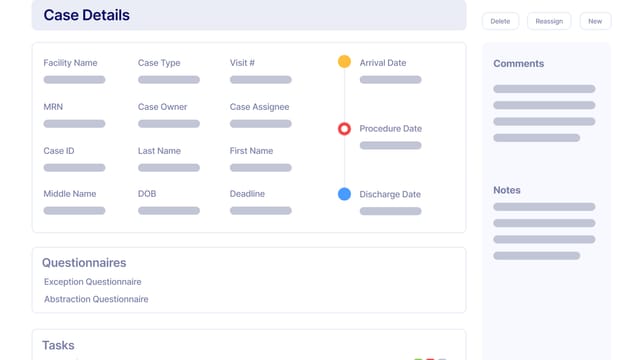
Task: Click the Case Assignee label
Action: [x=259, y=107]
